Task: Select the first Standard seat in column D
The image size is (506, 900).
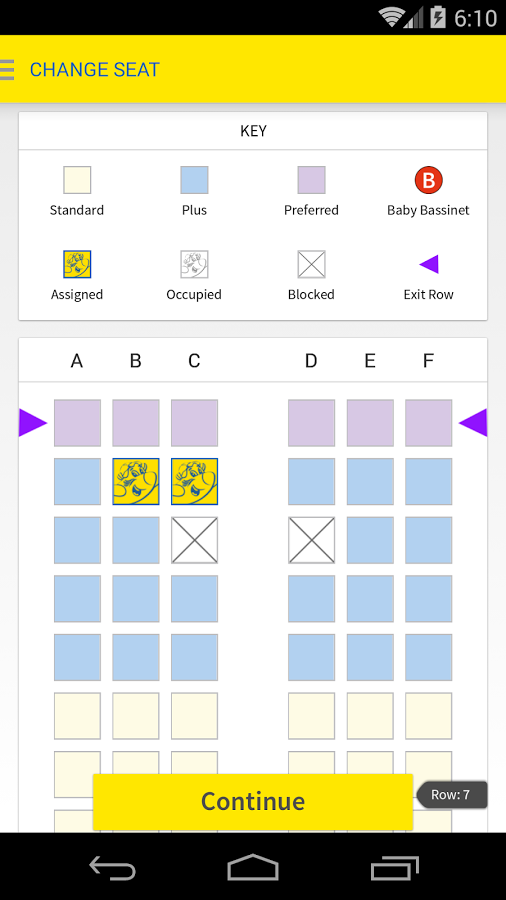Action: click(312, 716)
